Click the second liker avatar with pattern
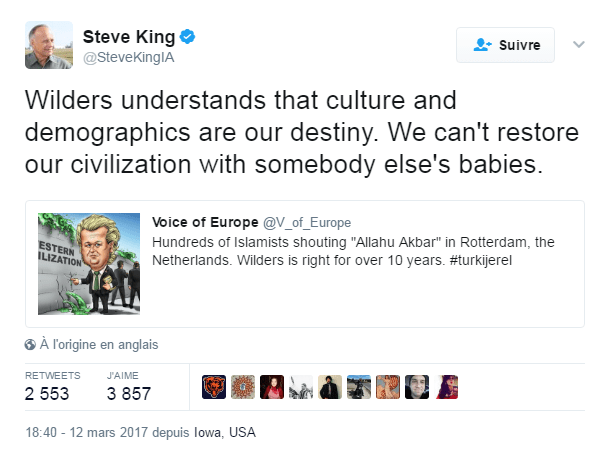This screenshot has height=450, width=607. point(243,387)
